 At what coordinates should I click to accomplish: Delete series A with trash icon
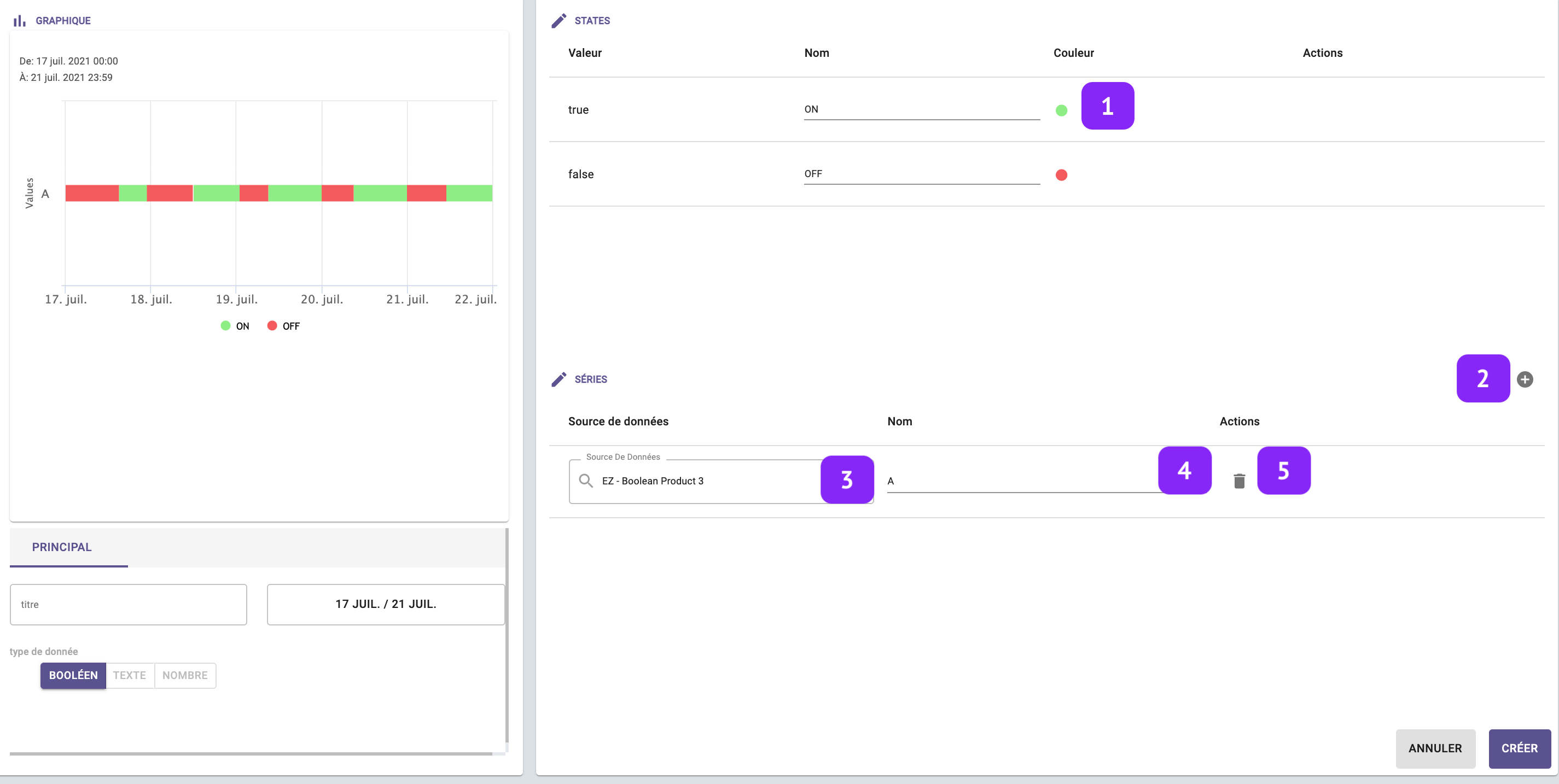click(x=1239, y=481)
